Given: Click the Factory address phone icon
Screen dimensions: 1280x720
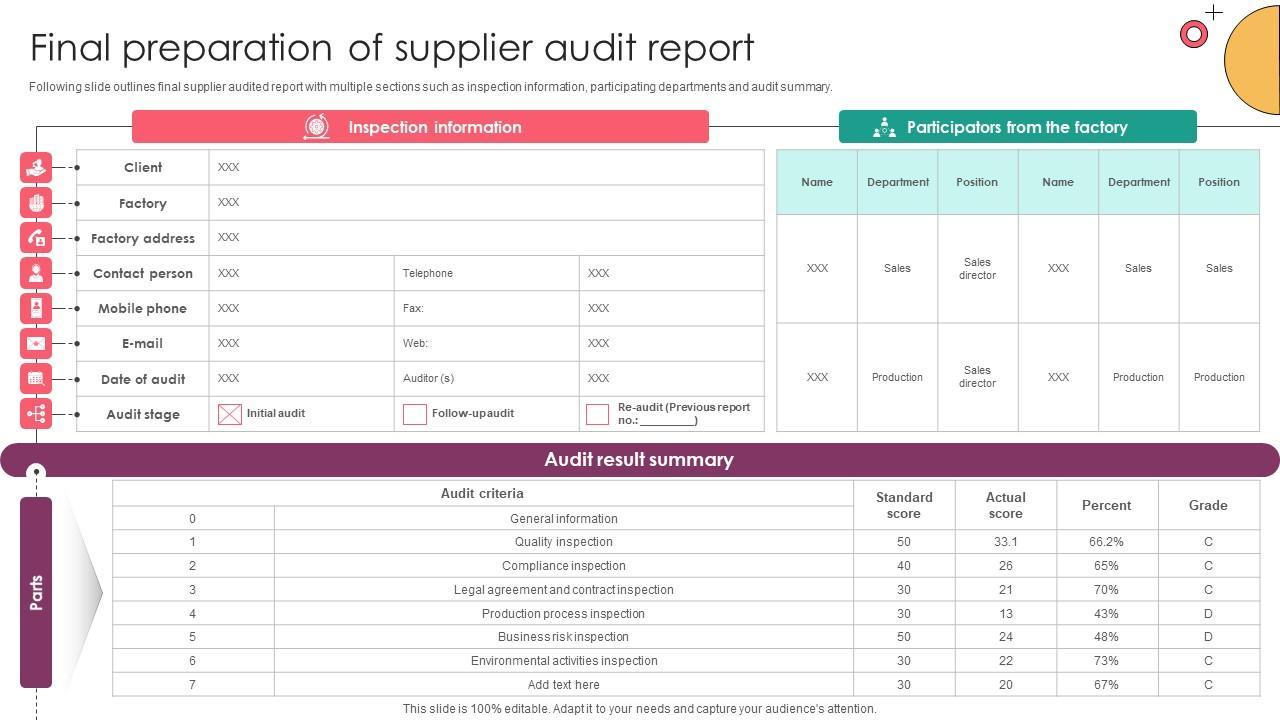Looking at the screenshot, I should (36, 238).
